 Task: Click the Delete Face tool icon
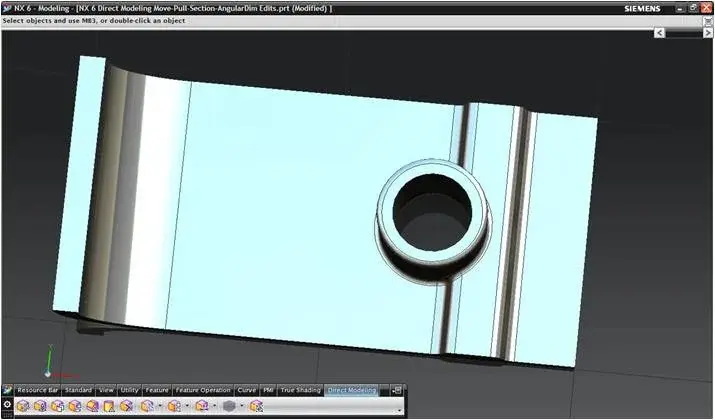coord(127,407)
